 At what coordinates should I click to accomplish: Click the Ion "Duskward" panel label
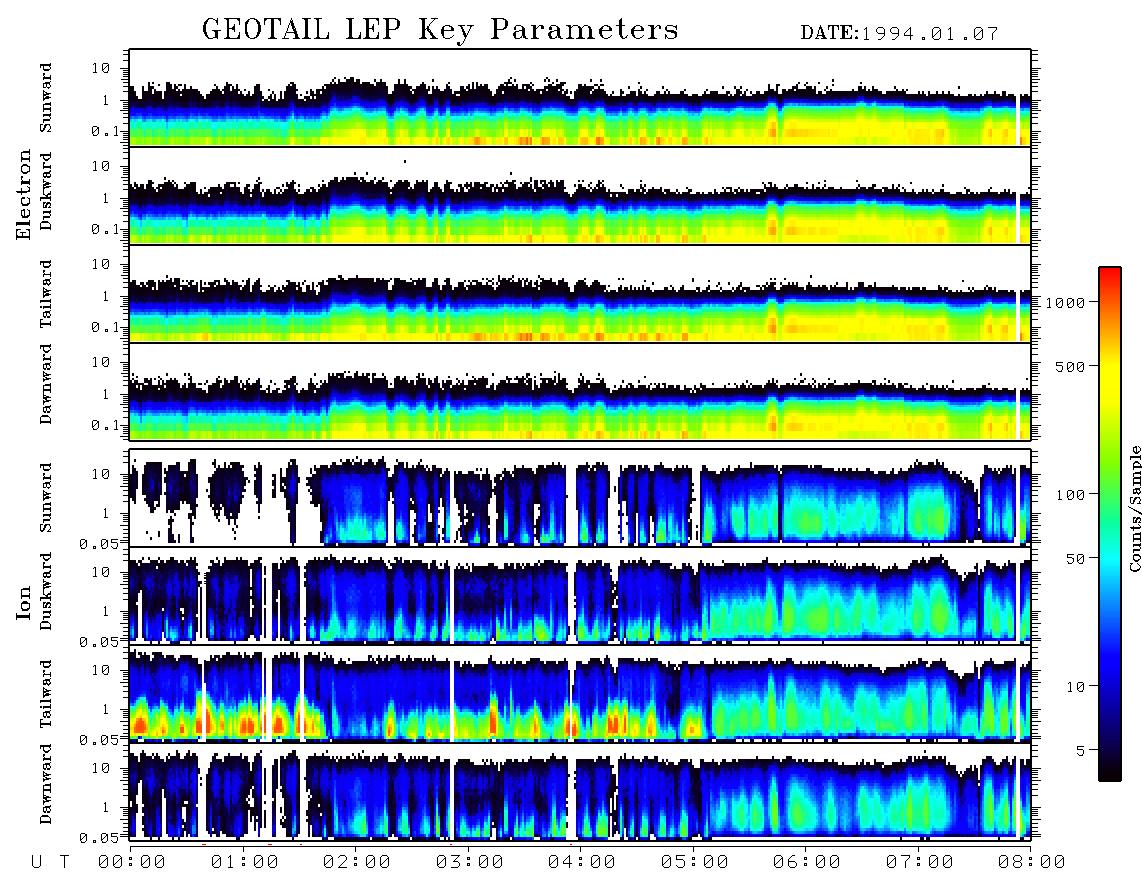(46, 591)
